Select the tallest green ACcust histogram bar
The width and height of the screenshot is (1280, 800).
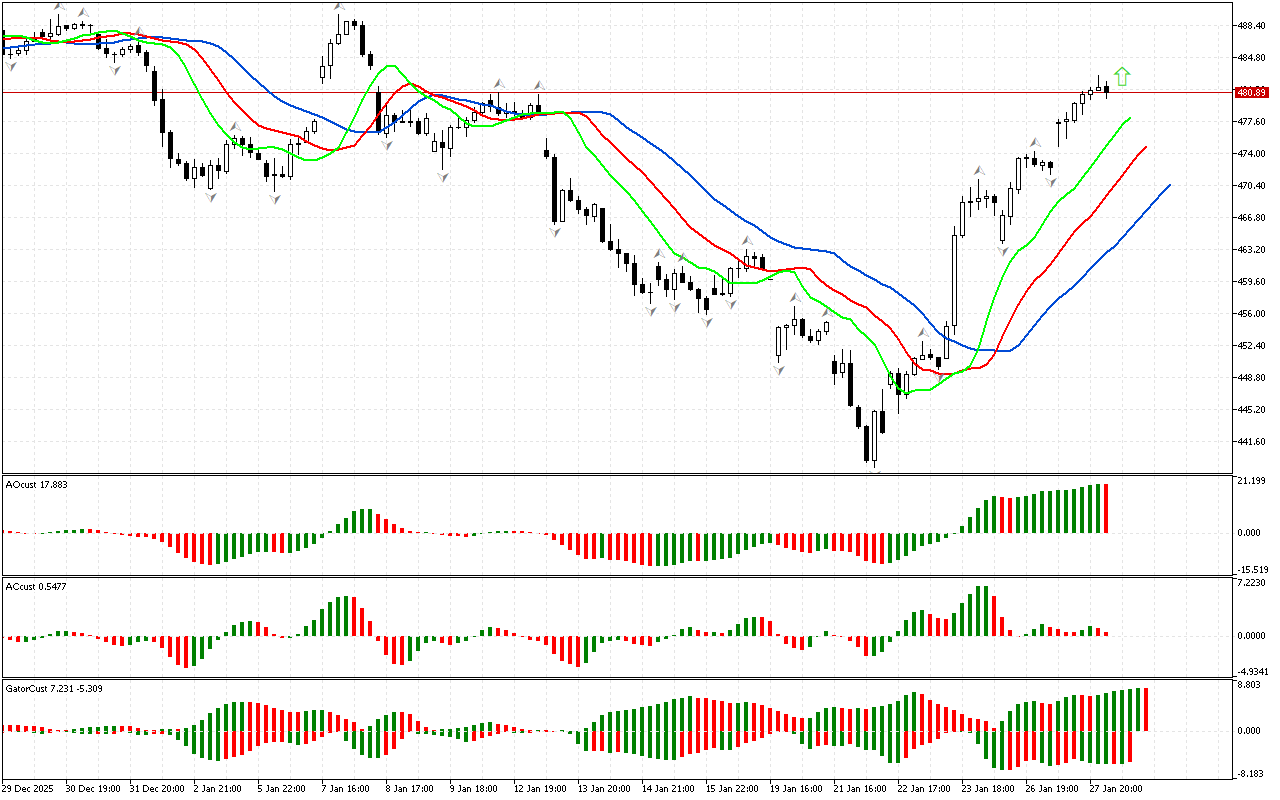[979, 610]
